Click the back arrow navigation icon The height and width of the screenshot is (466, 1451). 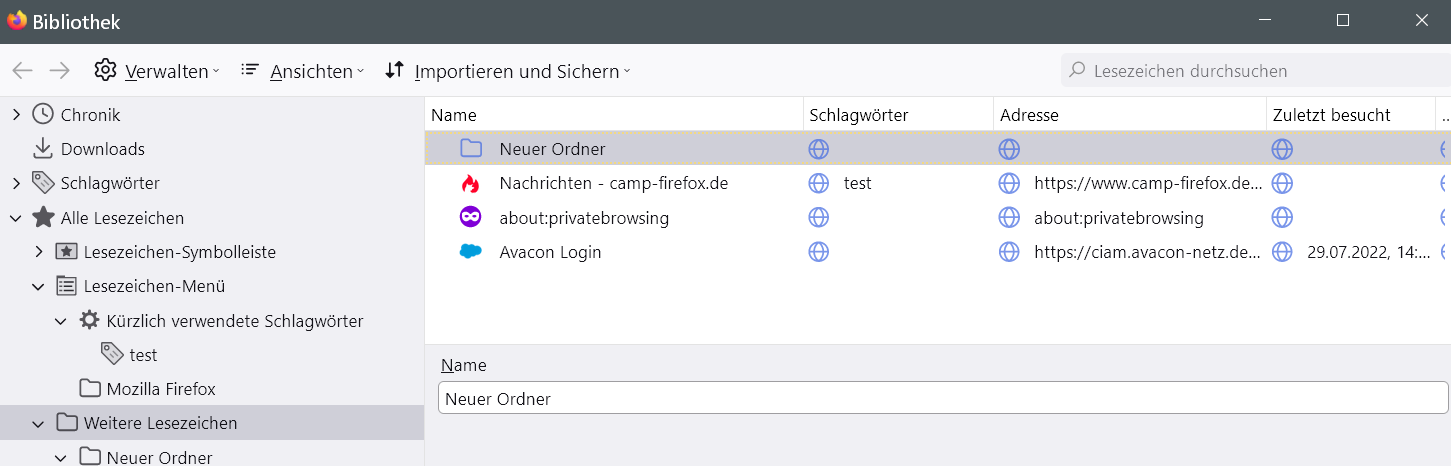click(22, 71)
